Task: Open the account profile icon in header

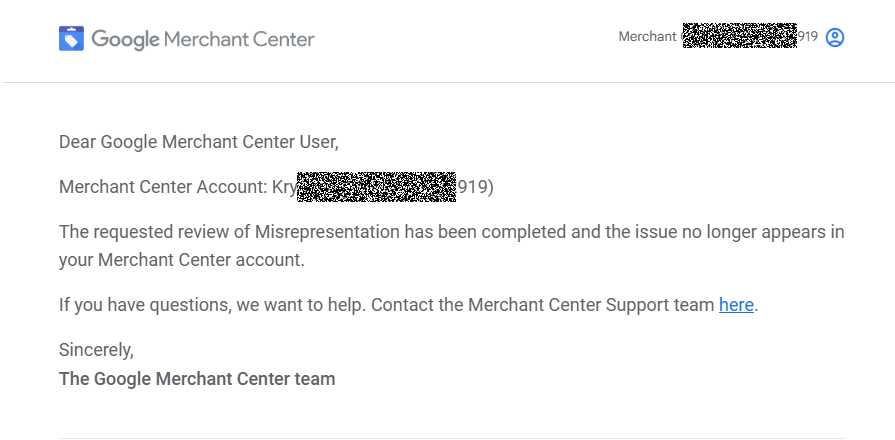Action: (834, 37)
